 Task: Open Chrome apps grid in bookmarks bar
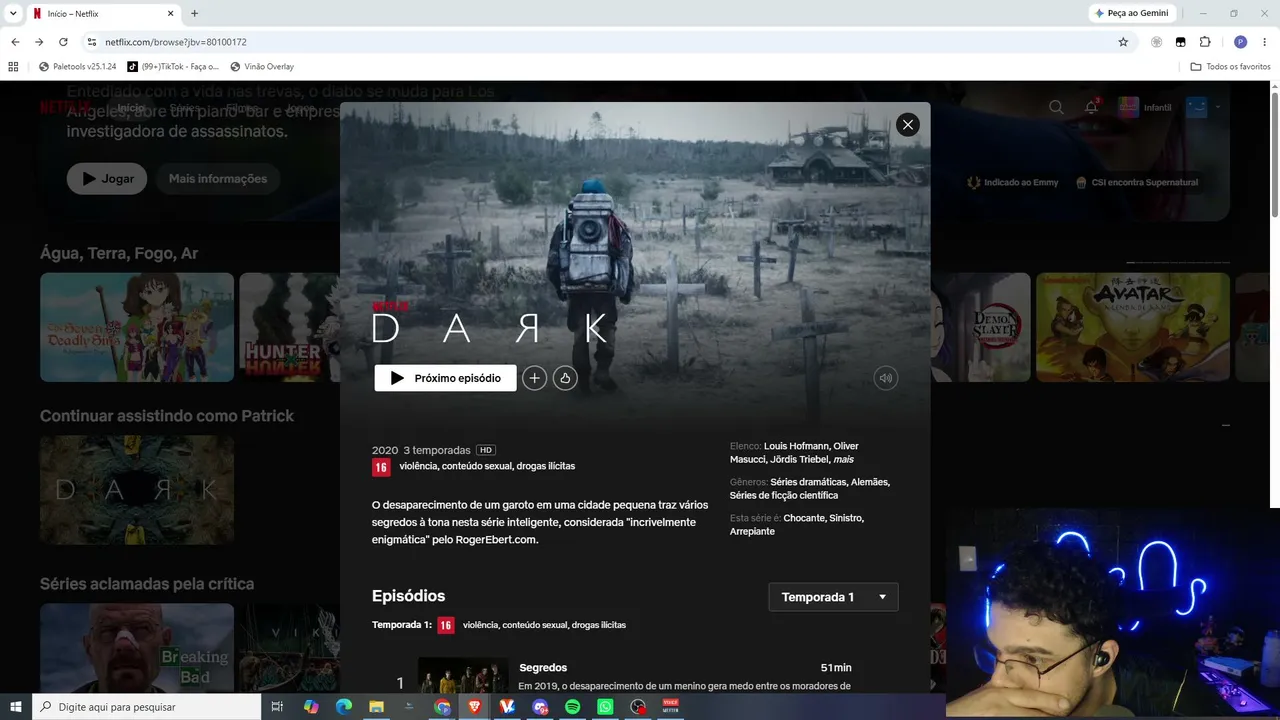(13, 66)
